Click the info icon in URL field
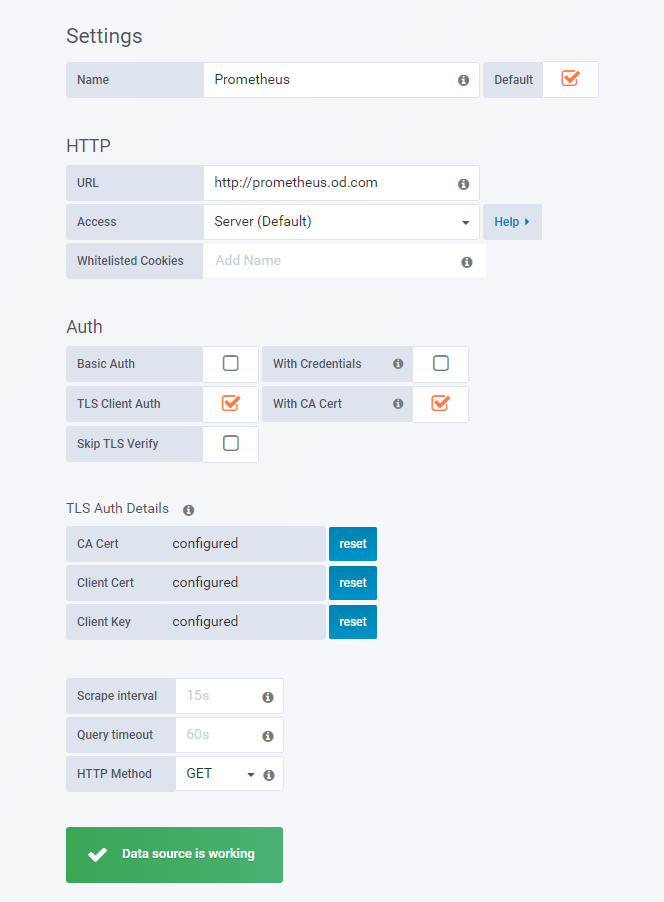Image resolution: width=664 pixels, height=902 pixels. (463, 184)
